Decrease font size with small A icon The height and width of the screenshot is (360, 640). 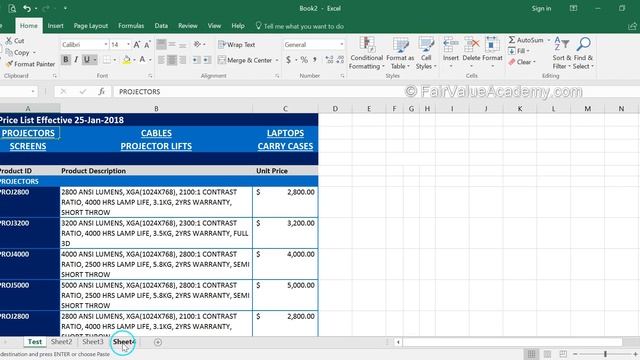147,44
